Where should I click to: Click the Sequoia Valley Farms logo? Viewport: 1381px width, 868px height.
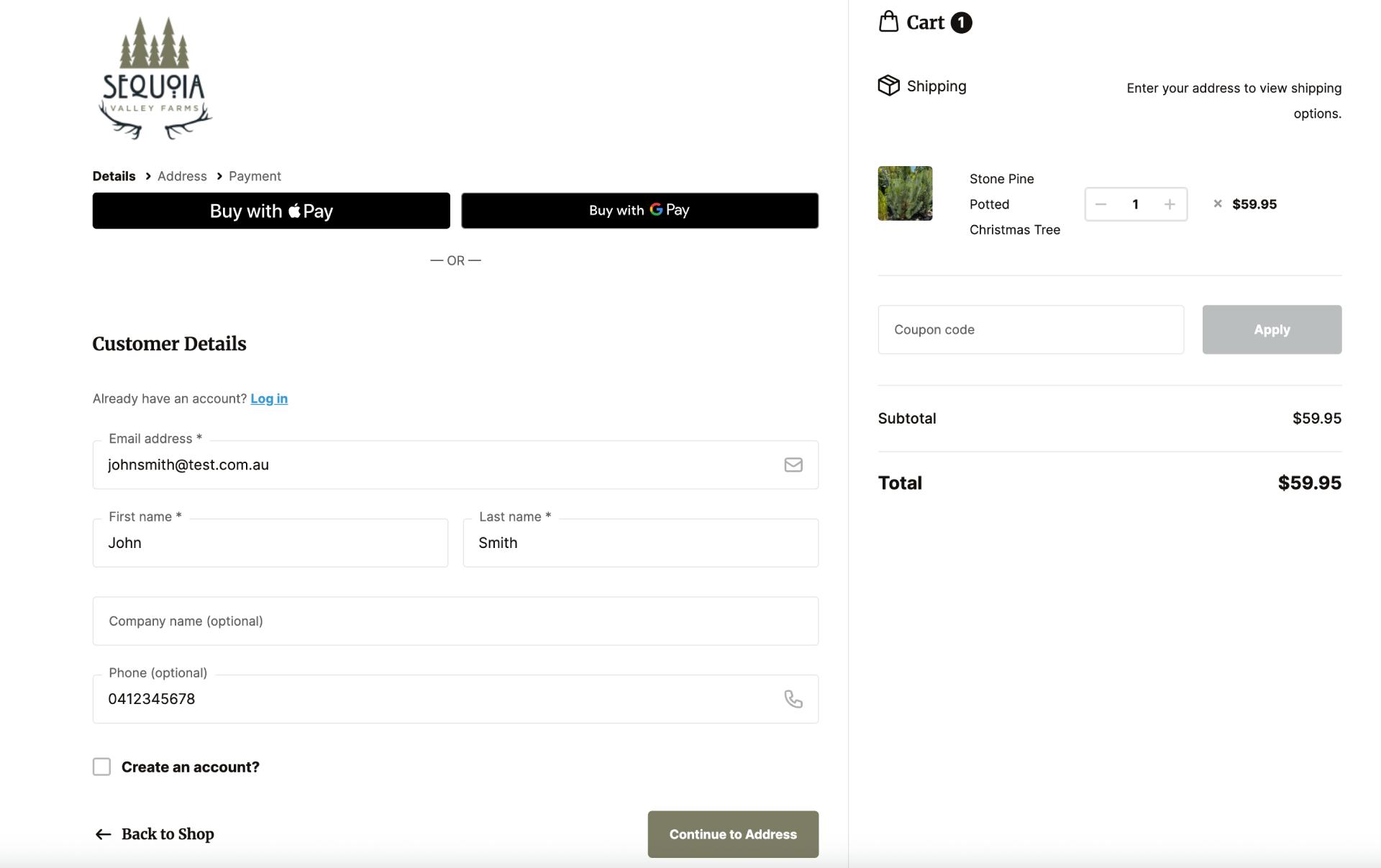(x=155, y=78)
